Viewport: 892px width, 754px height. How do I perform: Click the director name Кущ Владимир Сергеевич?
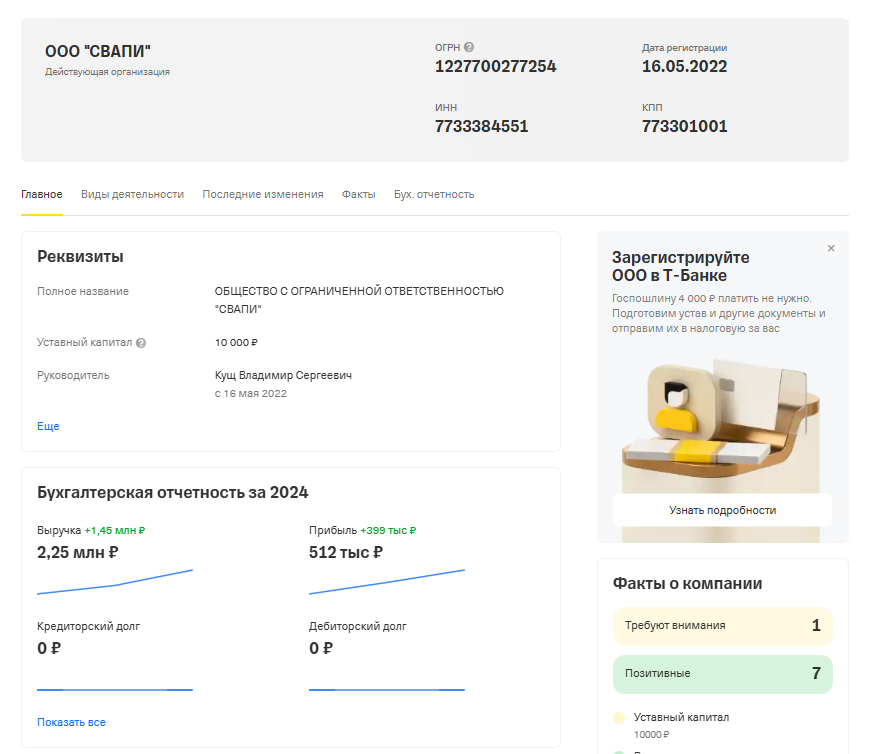283,375
